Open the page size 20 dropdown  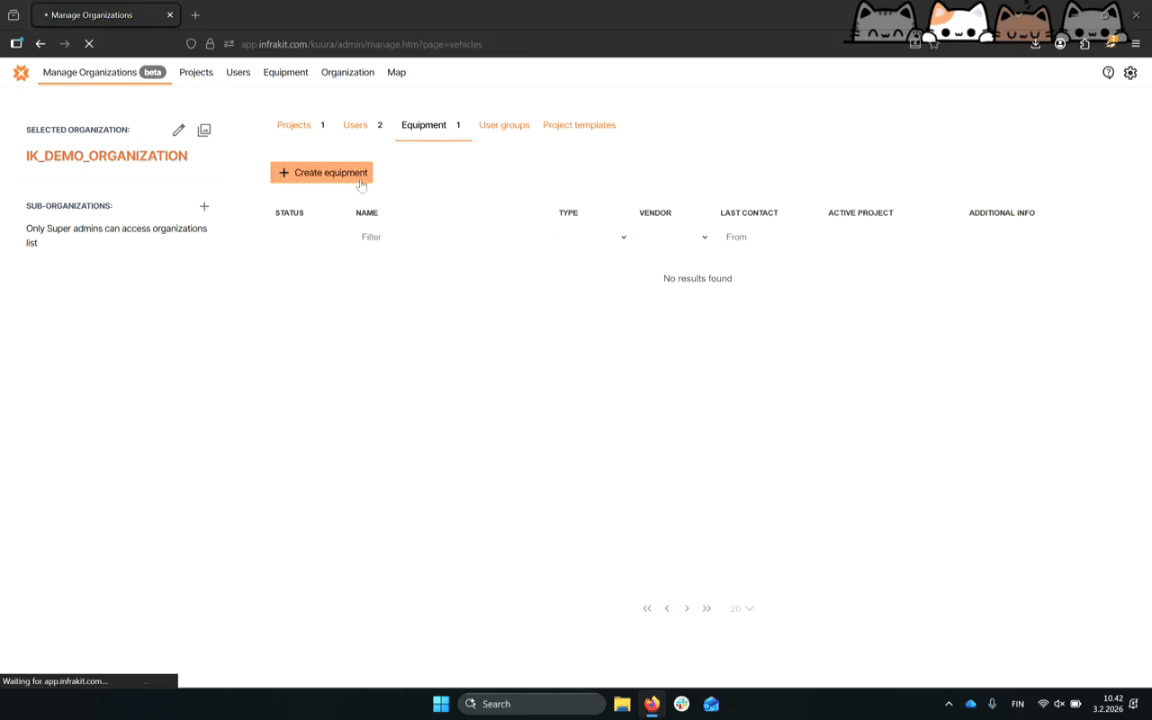[x=742, y=608]
